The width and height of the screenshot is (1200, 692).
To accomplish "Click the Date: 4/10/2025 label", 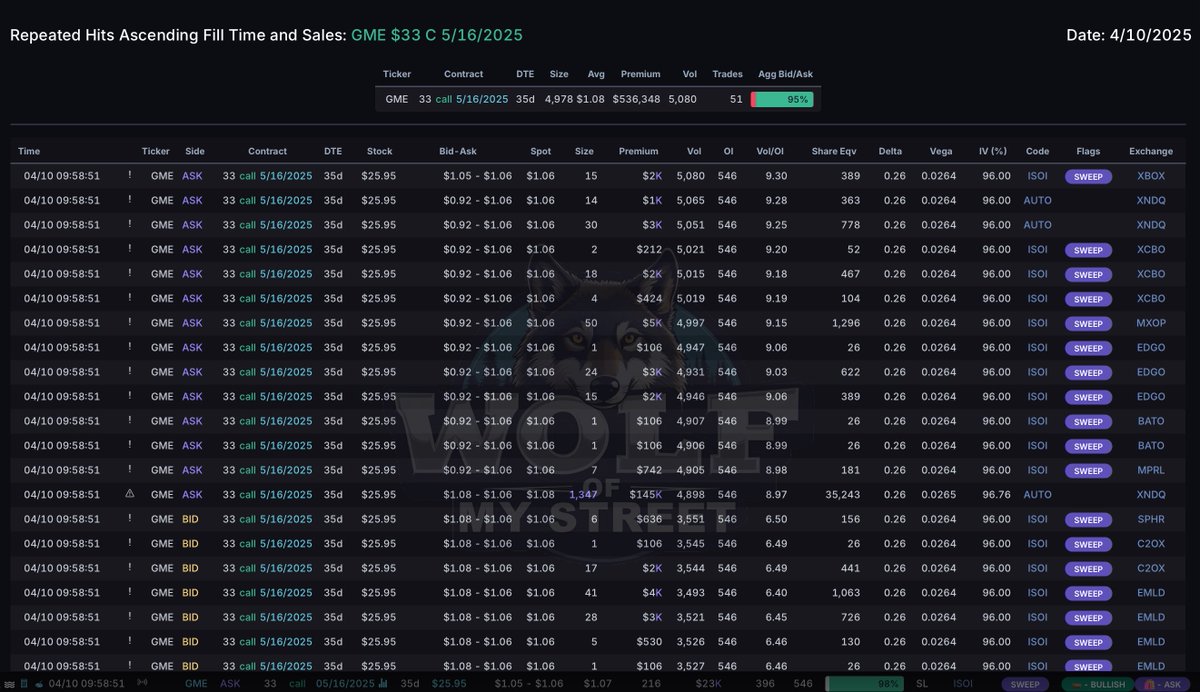I will (1128, 35).
